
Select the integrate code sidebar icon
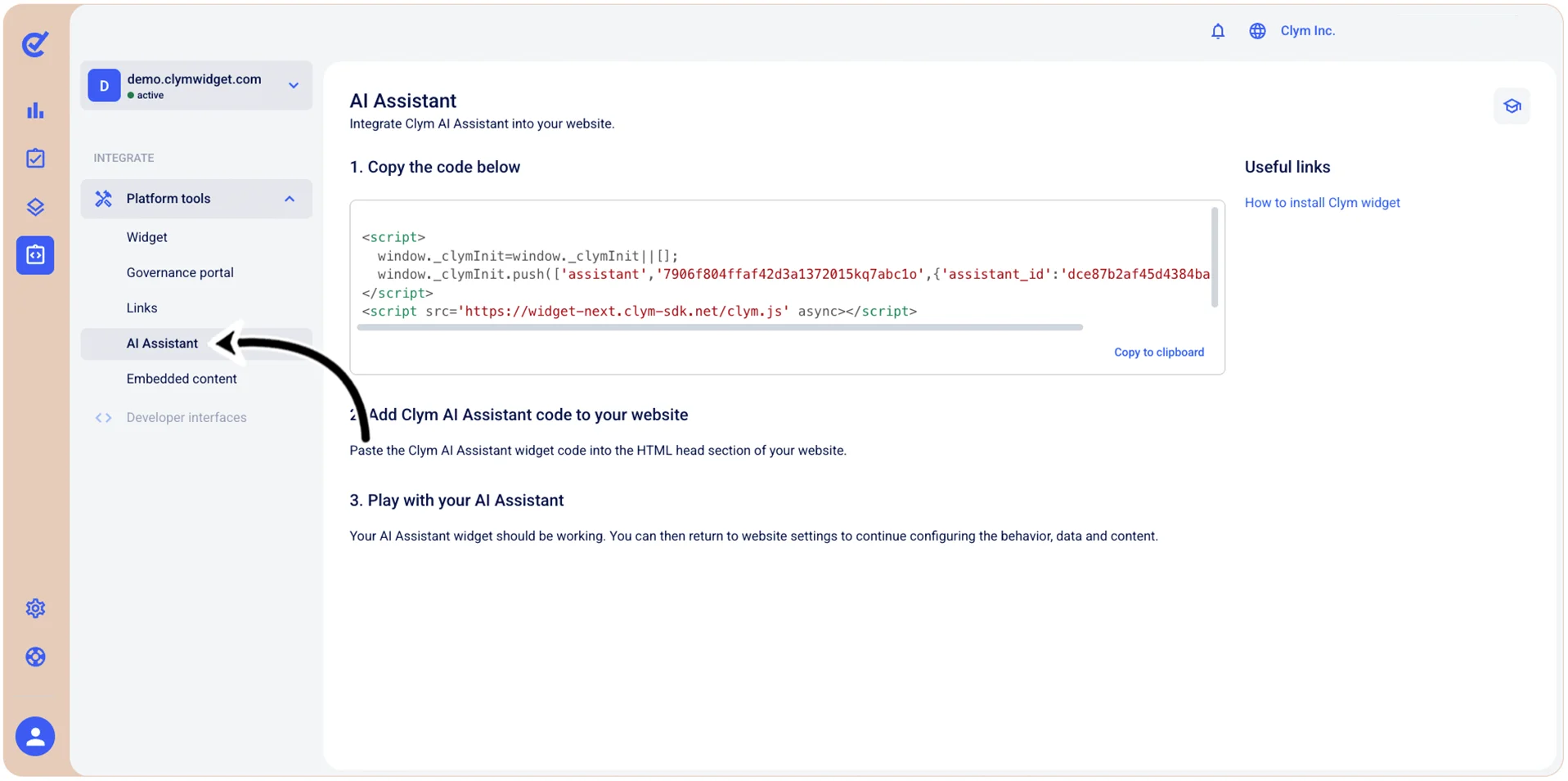pyautogui.click(x=35, y=255)
